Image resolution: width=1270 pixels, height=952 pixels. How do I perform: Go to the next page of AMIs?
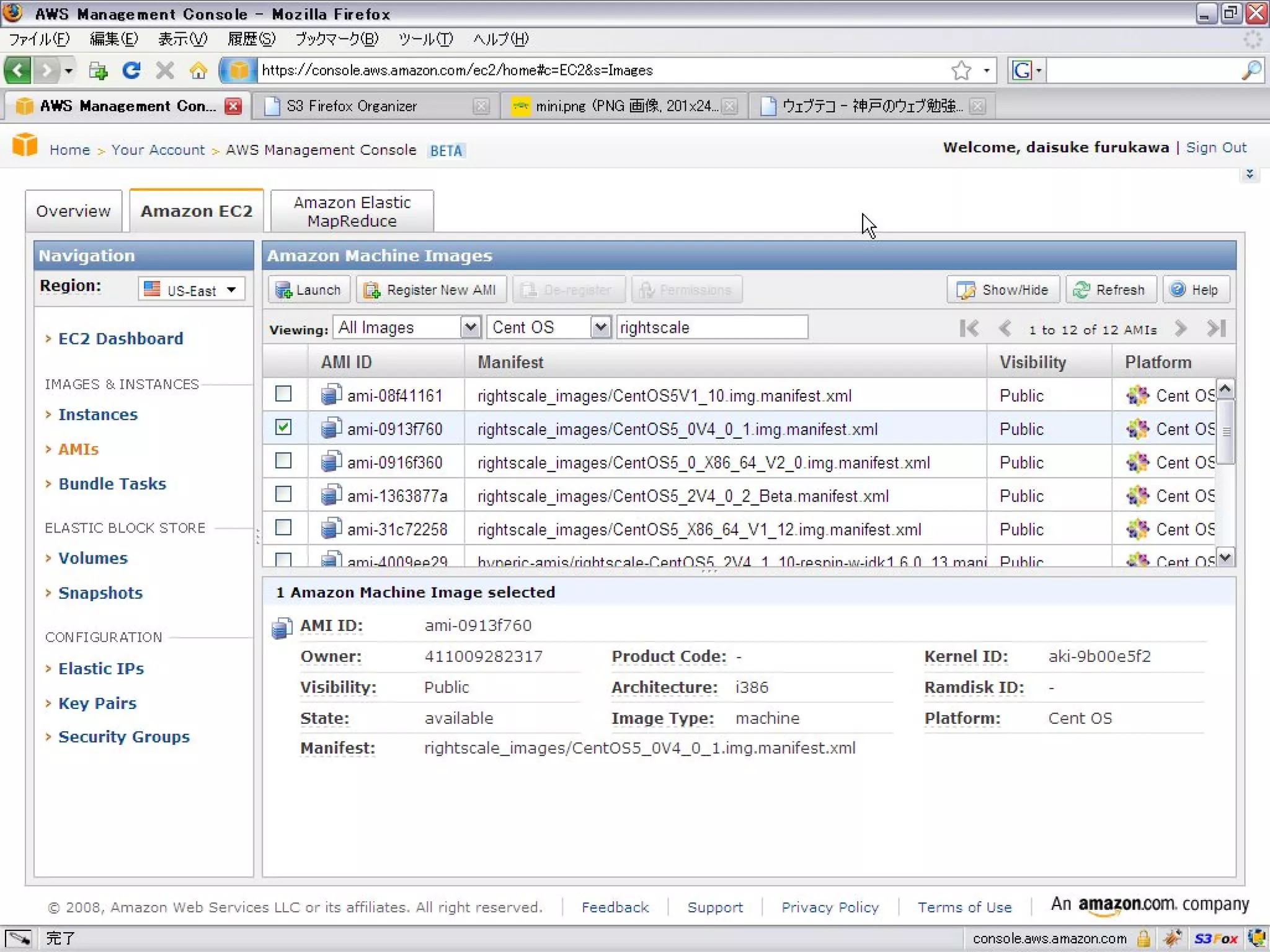[1181, 328]
